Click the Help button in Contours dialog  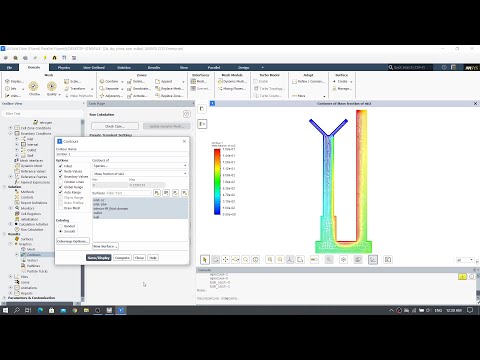point(153,258)
